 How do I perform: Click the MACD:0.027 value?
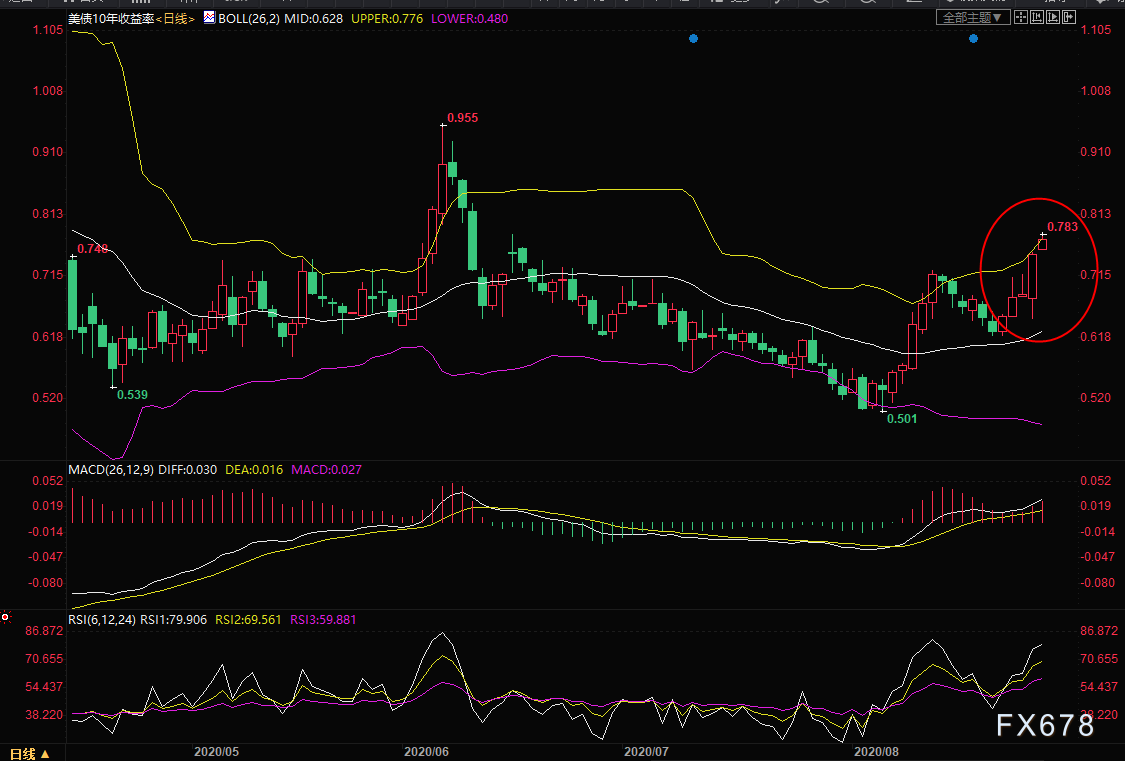(326, 470)
